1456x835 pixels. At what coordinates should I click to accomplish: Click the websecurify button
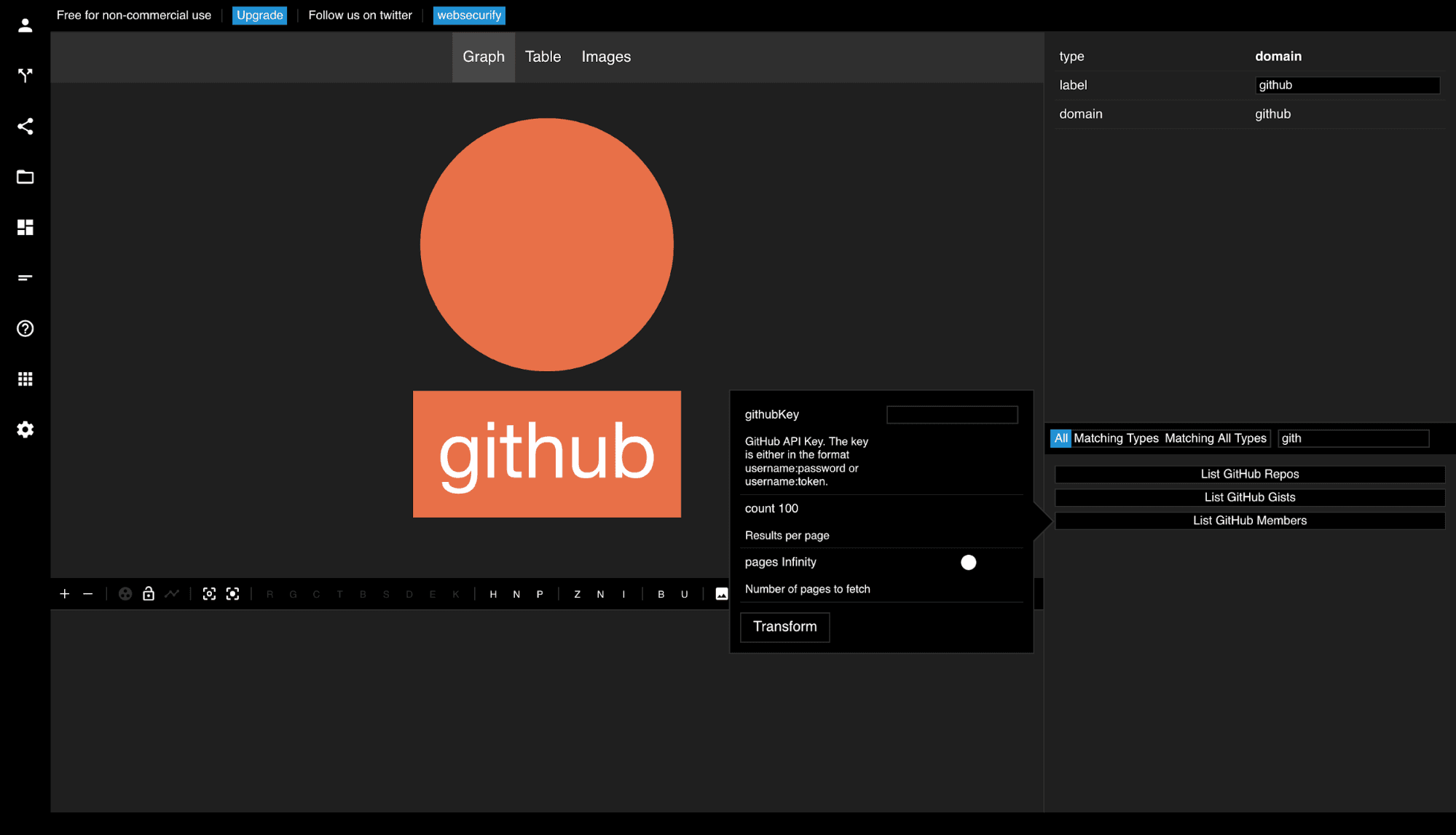pos(469,15)
